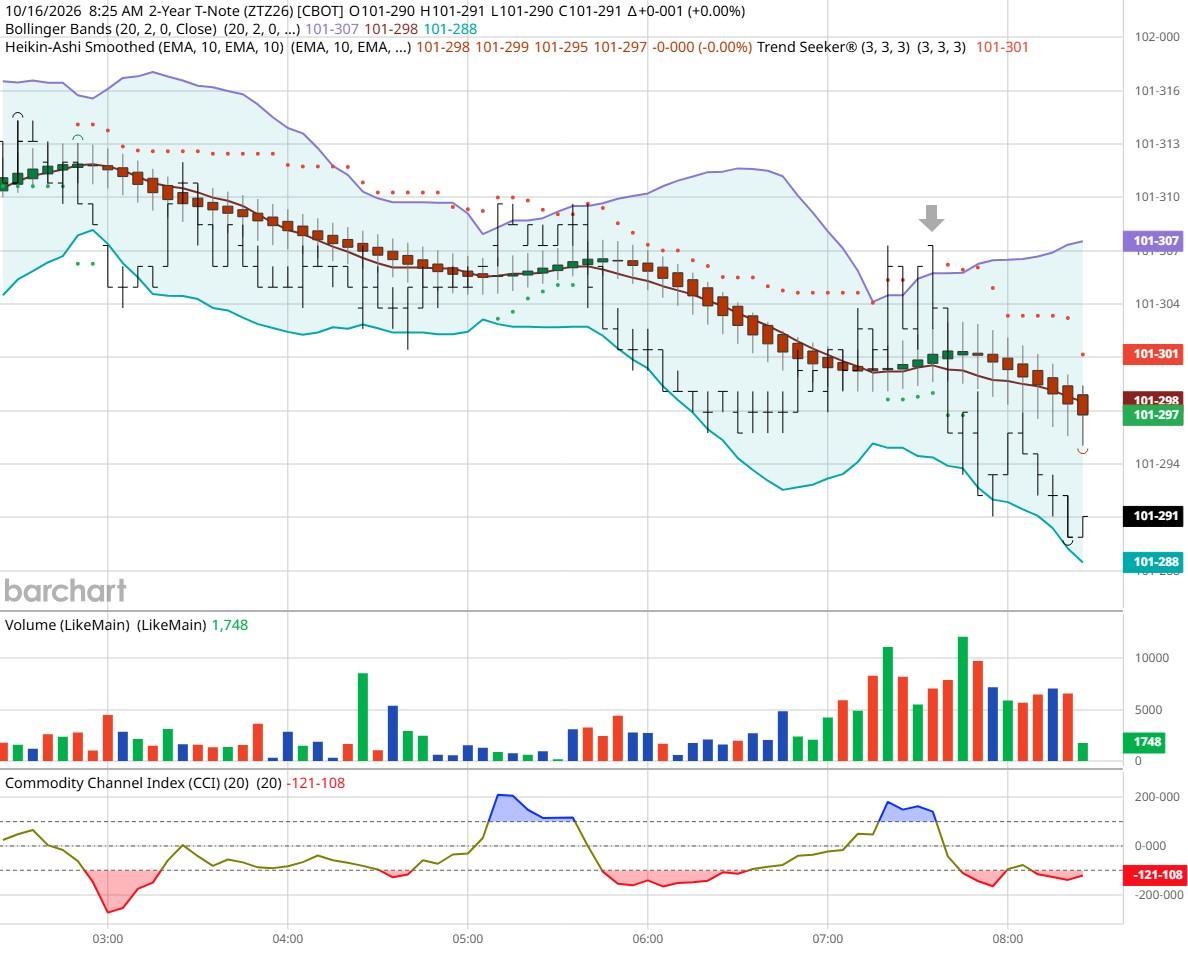The width and height of the screenshot is (1188, 953).
Task: Click the "08:00" time axis label
Action: coord(1007,939)
